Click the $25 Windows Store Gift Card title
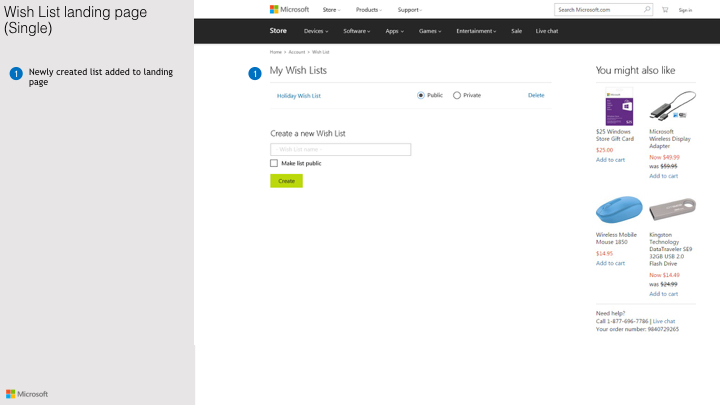Viewport: 720px width, 405px height. point(615,135)
